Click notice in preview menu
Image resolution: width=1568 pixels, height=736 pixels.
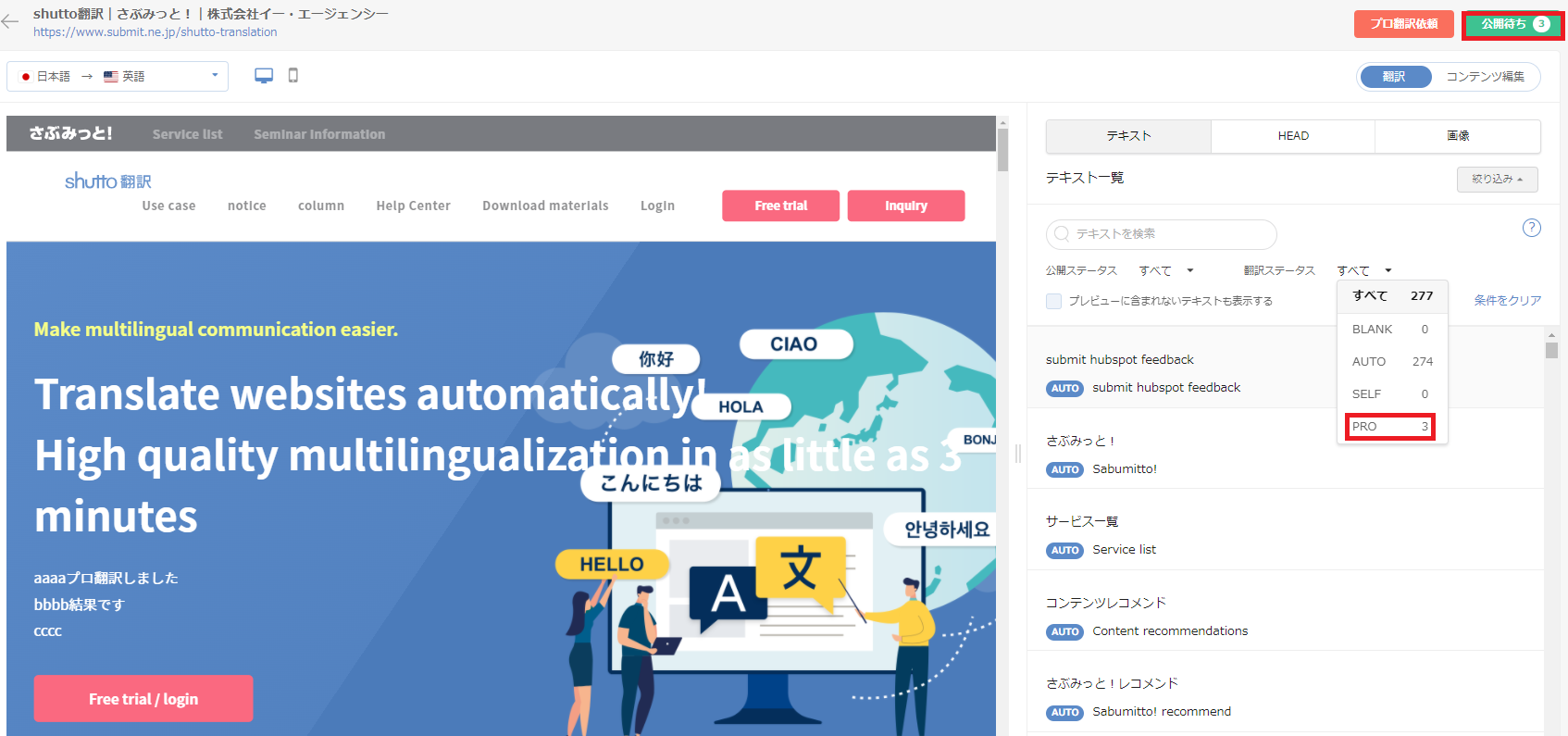point(246,206)
